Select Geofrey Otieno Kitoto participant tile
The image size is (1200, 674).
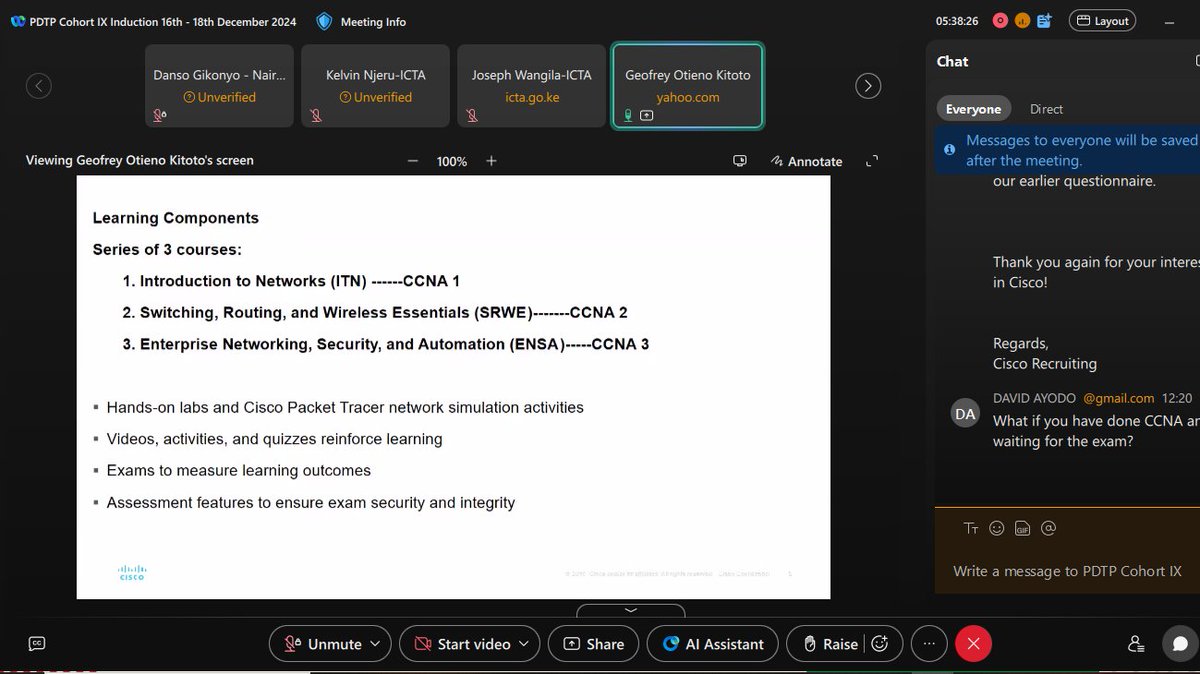pos(688,86)
